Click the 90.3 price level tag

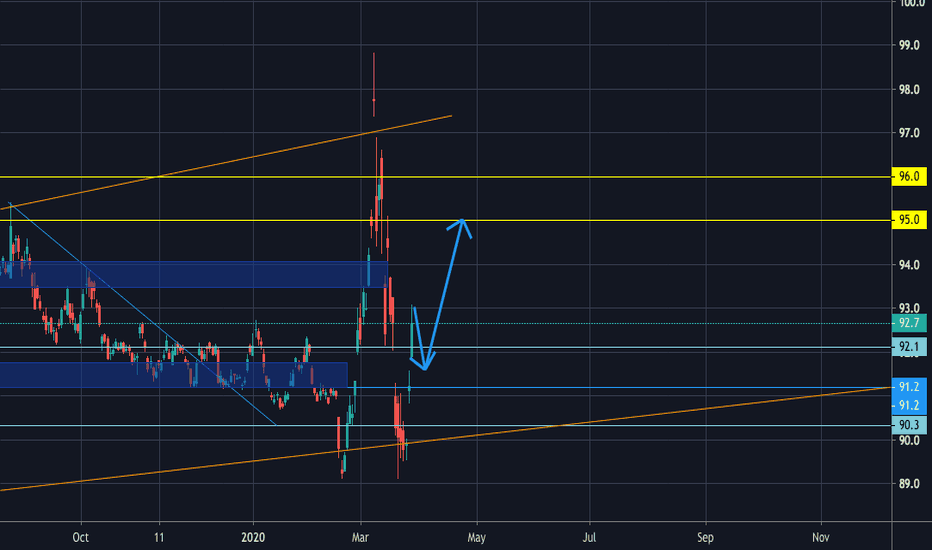pyautogui.click(x=909, y=425)
